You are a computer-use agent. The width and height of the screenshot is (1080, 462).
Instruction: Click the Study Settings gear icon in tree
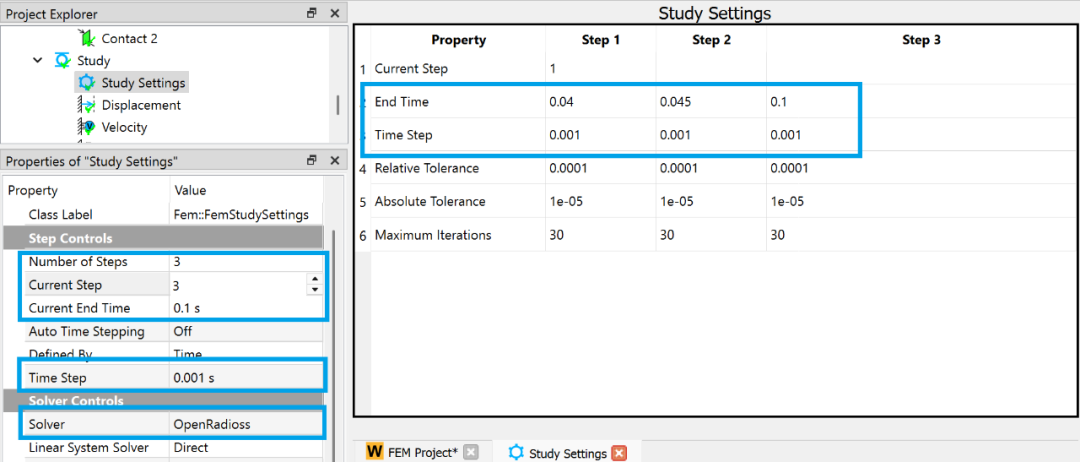tap(87, 83)
